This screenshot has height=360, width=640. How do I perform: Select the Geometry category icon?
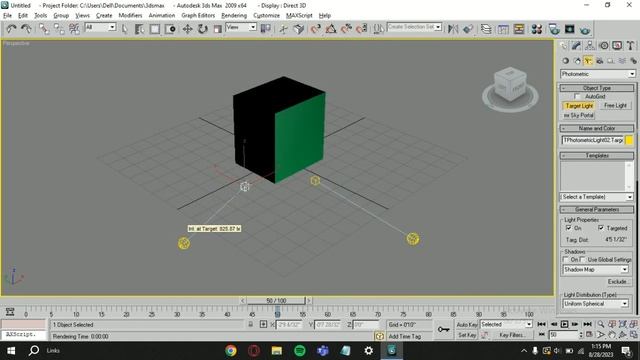pyautogui.click(x=565, y=61)
